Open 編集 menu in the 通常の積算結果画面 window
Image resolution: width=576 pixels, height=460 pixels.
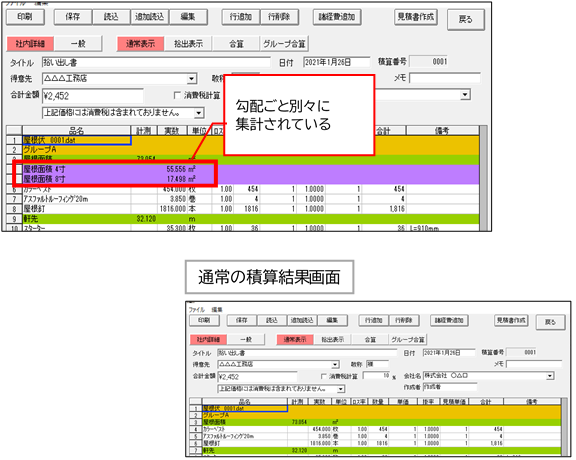(217, 310)
